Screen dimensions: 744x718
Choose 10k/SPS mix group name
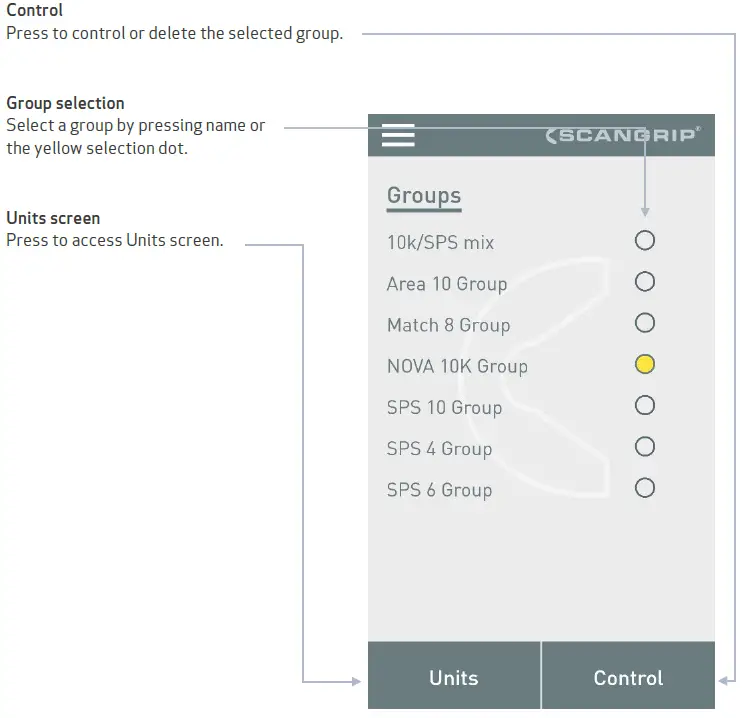(440, 242)
